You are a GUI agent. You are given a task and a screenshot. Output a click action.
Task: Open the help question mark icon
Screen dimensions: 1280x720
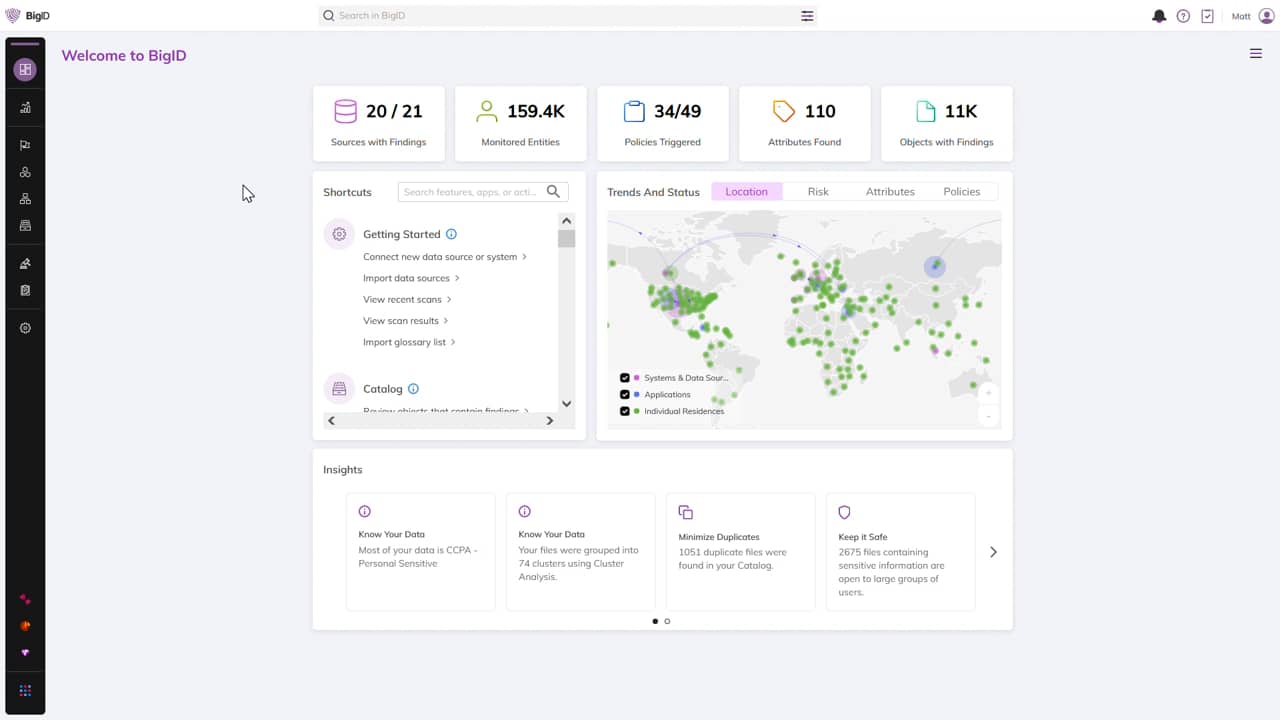pyautogui.click(x=1183, y=16)
